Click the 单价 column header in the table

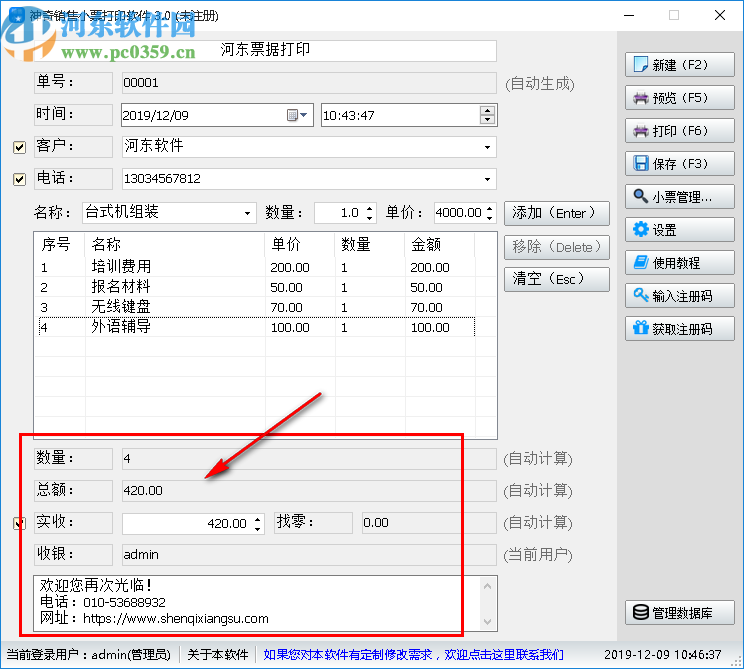[x=300, y=244]
